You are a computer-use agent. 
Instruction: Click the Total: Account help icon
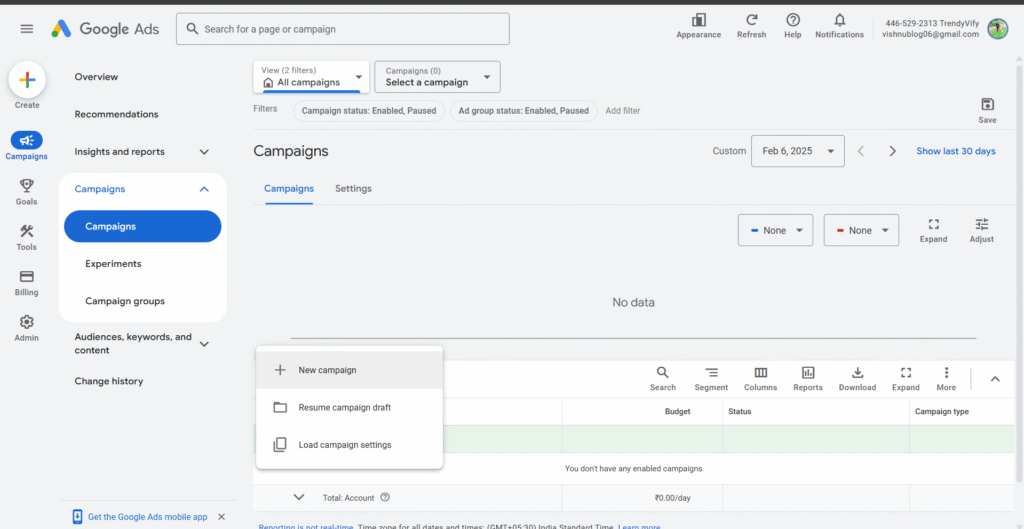pyautogui.click(x=385, y=498)
